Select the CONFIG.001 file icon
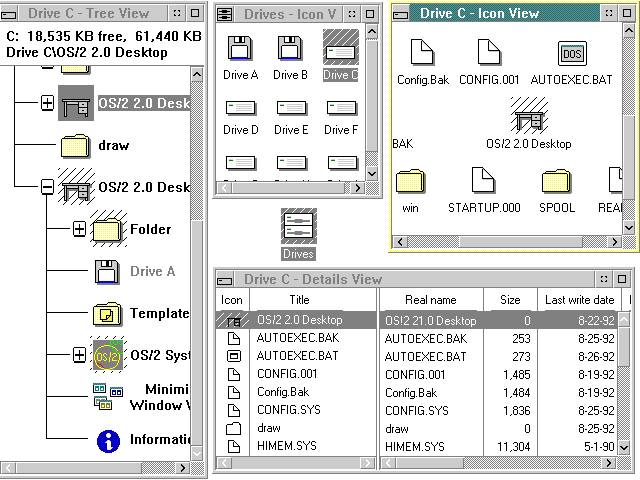Image resolution: width=640 pixels, height=480 pixels. coord(487,53)
